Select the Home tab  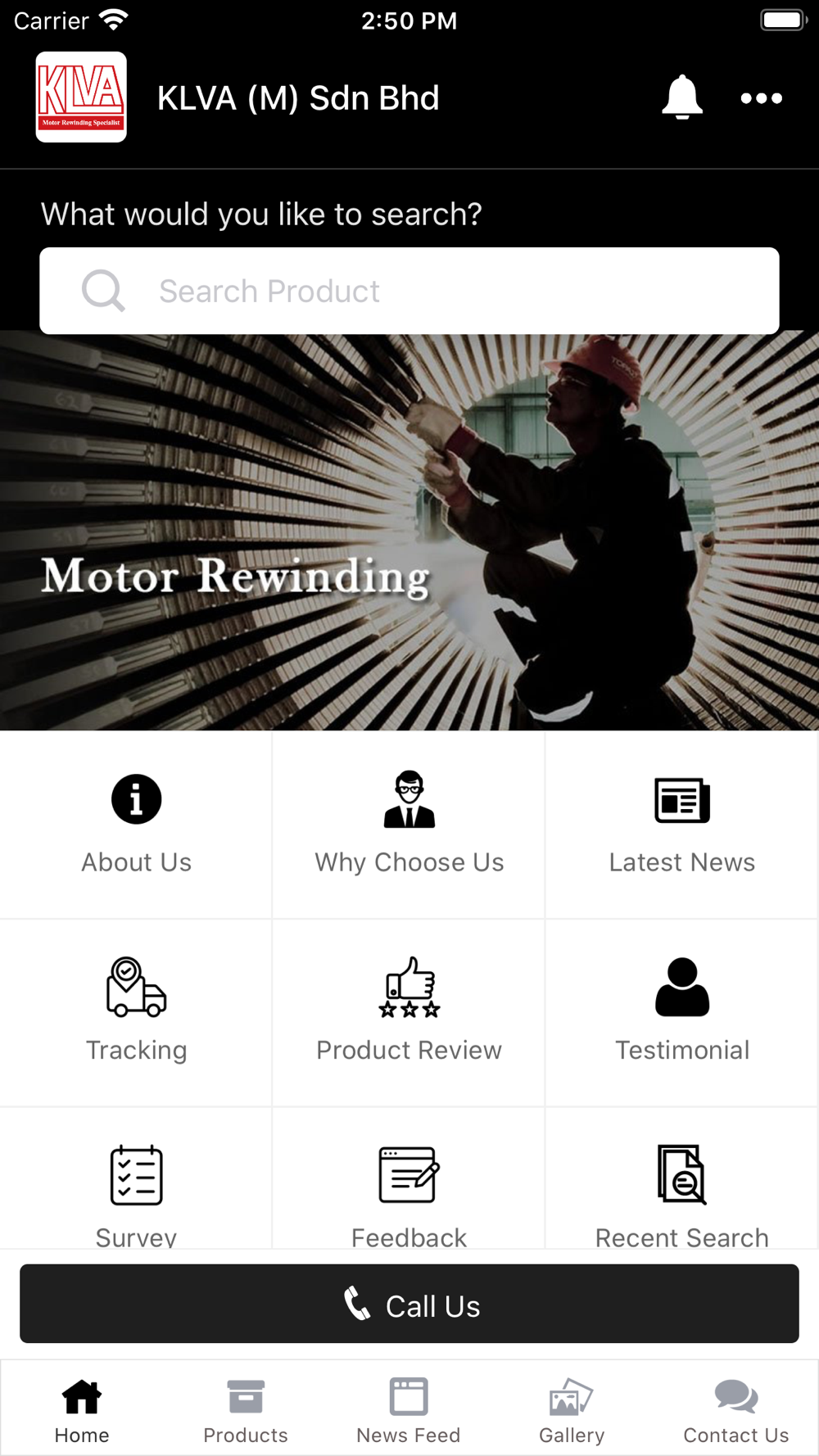pos(82,1410)
